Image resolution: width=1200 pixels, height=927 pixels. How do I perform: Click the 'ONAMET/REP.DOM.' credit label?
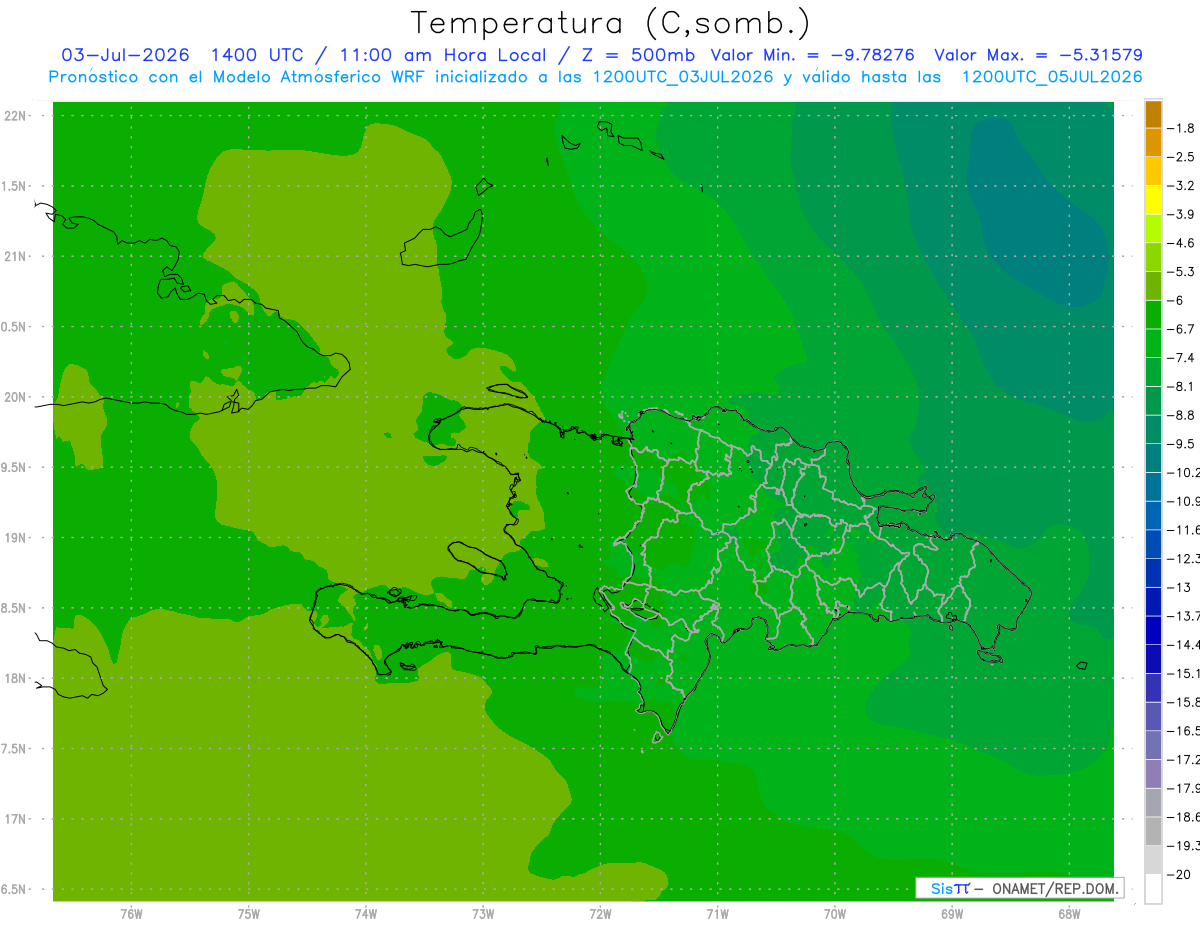1055,888
